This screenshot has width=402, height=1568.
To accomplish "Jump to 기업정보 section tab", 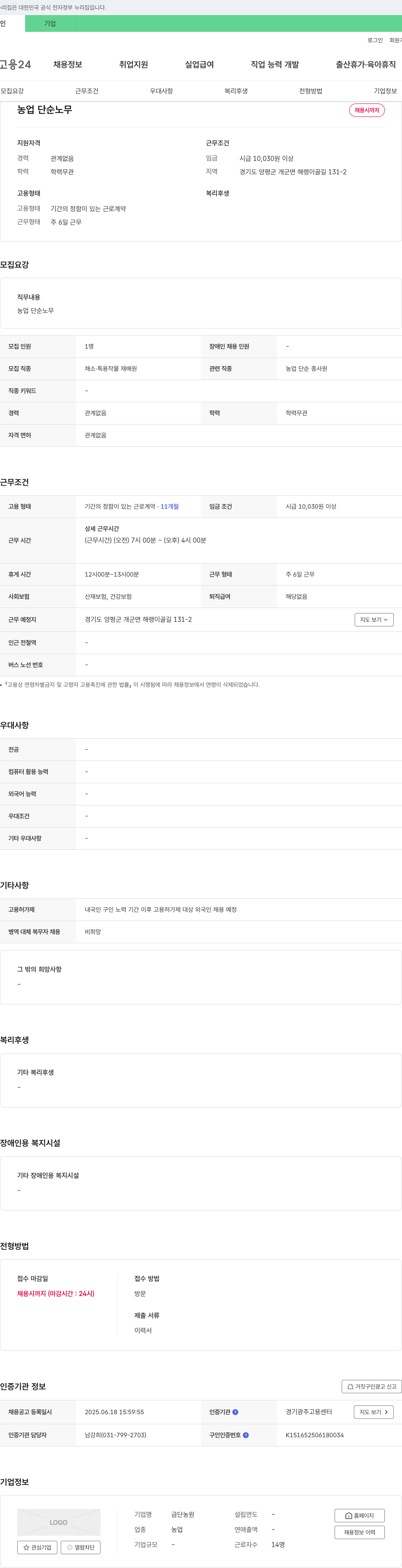I will coord(385,91).
